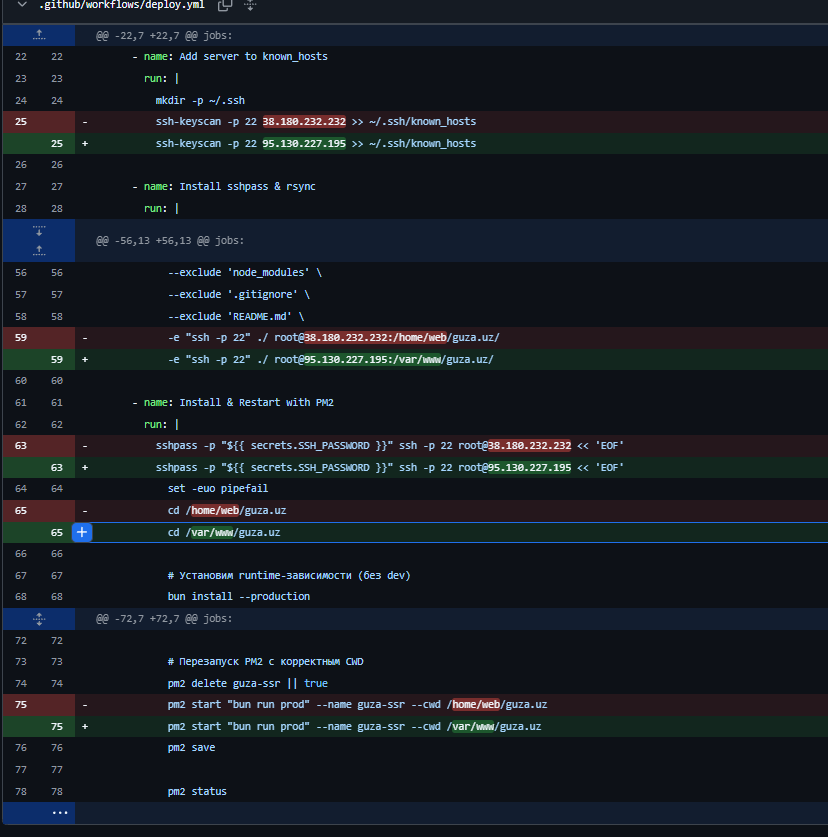Expand up above the -22,7 hunk
This screenshot has width=828, height=837.
point(38,35)
